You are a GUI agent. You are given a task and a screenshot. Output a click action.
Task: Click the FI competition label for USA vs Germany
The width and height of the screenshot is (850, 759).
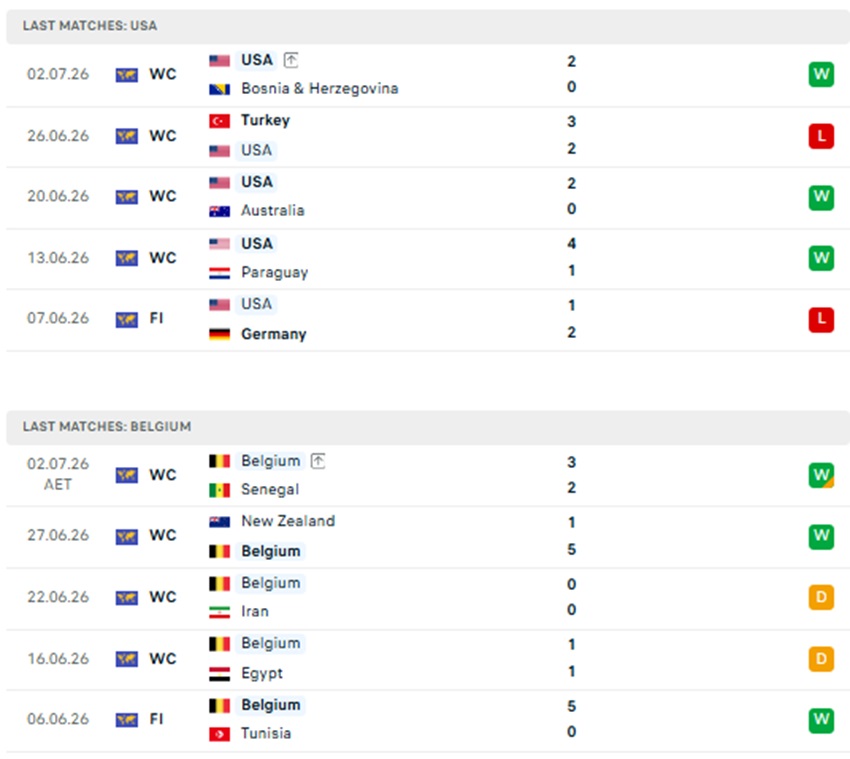click(x=156, y=318)
